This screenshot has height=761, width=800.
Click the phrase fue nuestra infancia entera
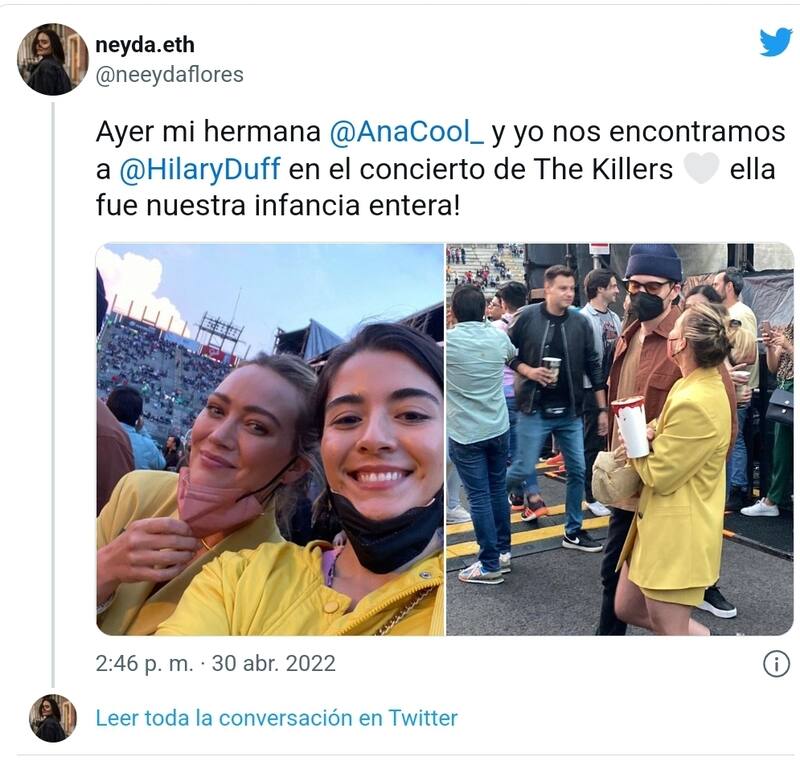click(x=278, y=206)
